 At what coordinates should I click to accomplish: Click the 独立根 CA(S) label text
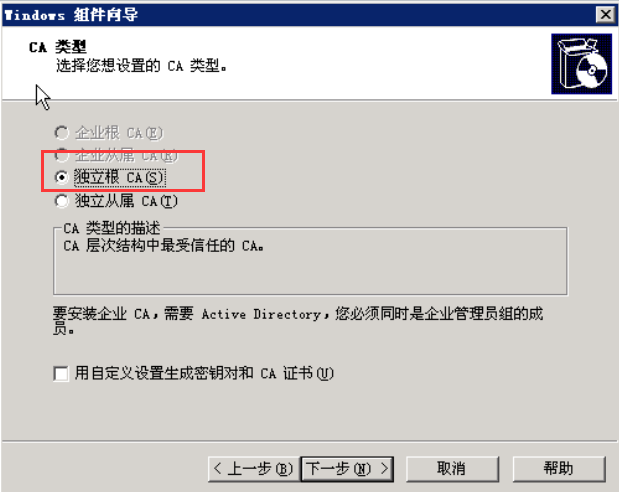tap(119, 178)
